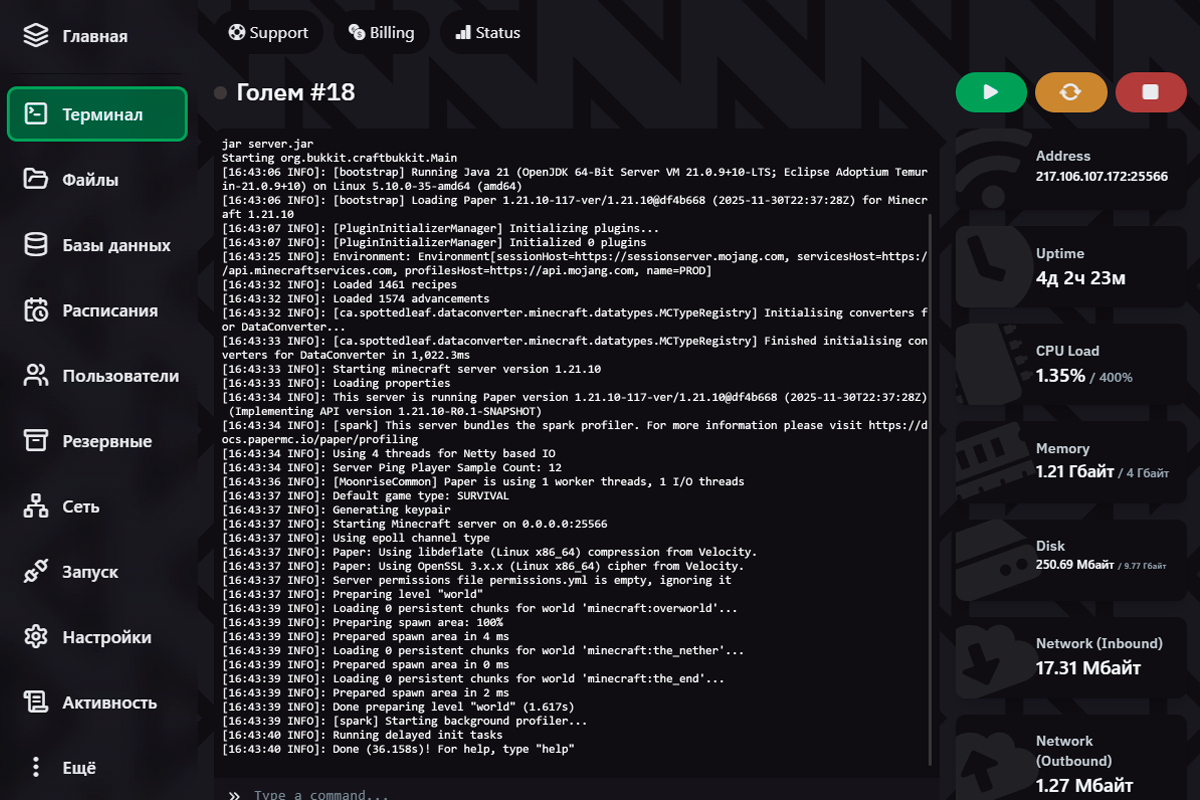Go to Базы данных database icon
The height and width of the screenshot is (800, 1200).
tap(36, 245)
